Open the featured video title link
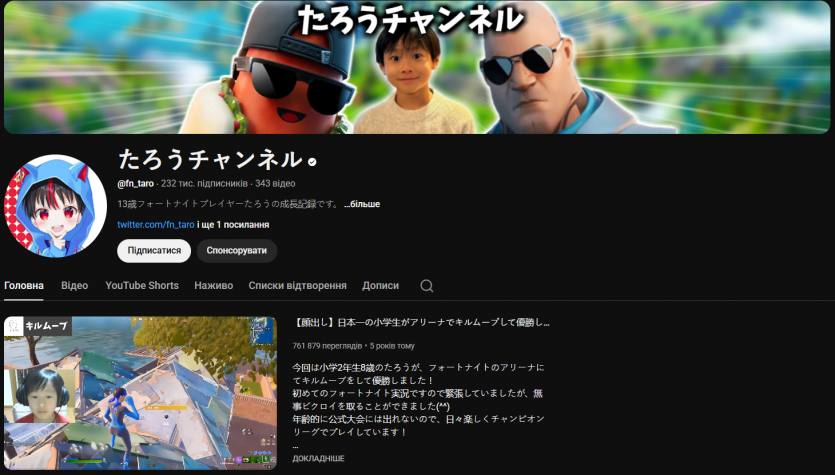This screenshot has width=835, height=475. point(421,323)
